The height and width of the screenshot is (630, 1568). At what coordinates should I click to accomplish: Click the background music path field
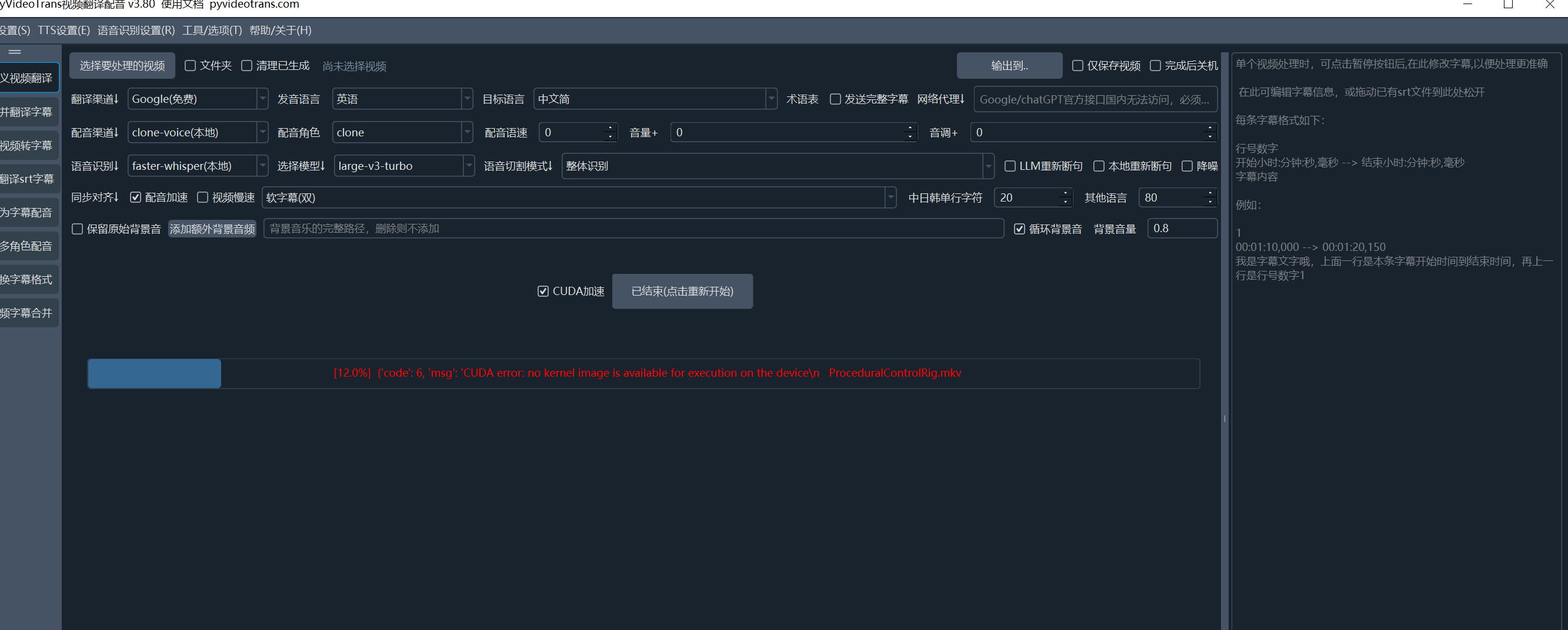click(633, 229)
